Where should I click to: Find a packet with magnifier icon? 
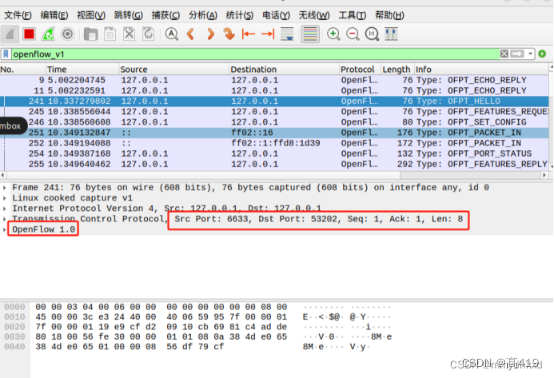[172, 34]
